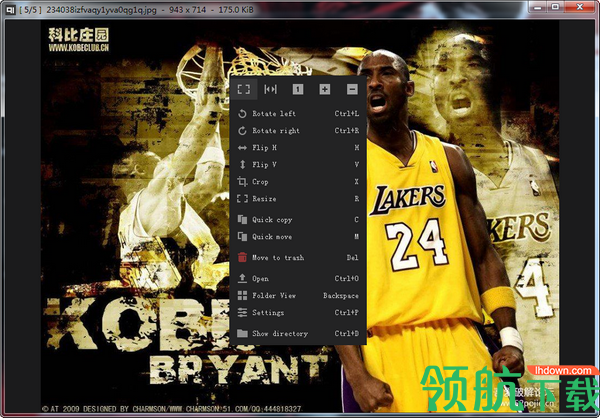
Task: Click the Ctrl+L shortcut label
Action: click(x=347, y=114)
